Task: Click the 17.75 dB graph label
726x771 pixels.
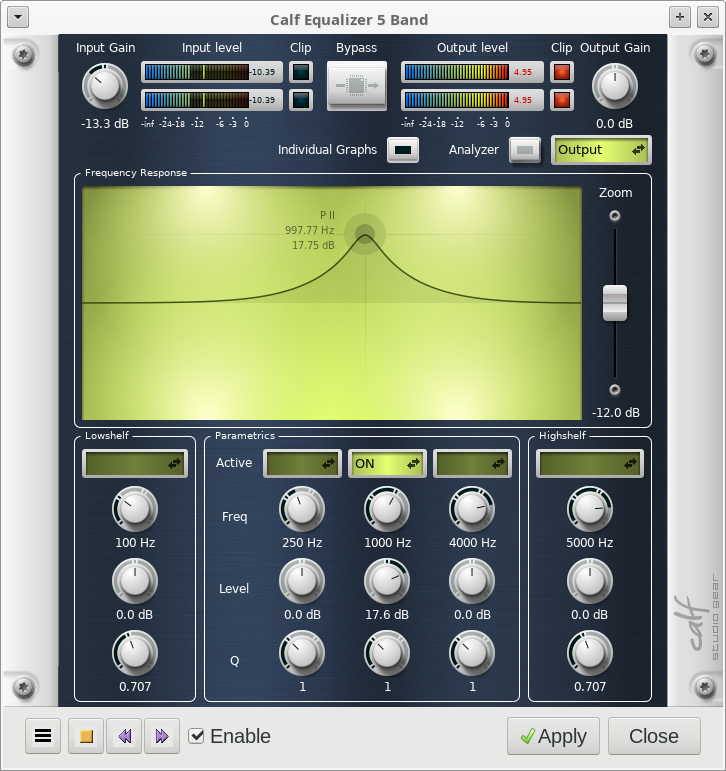Action: [x=313, y=245]
